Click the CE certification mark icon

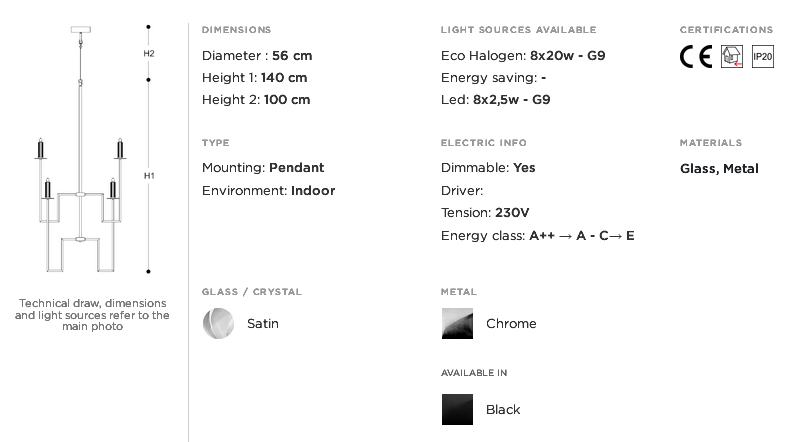coord(696,57)
